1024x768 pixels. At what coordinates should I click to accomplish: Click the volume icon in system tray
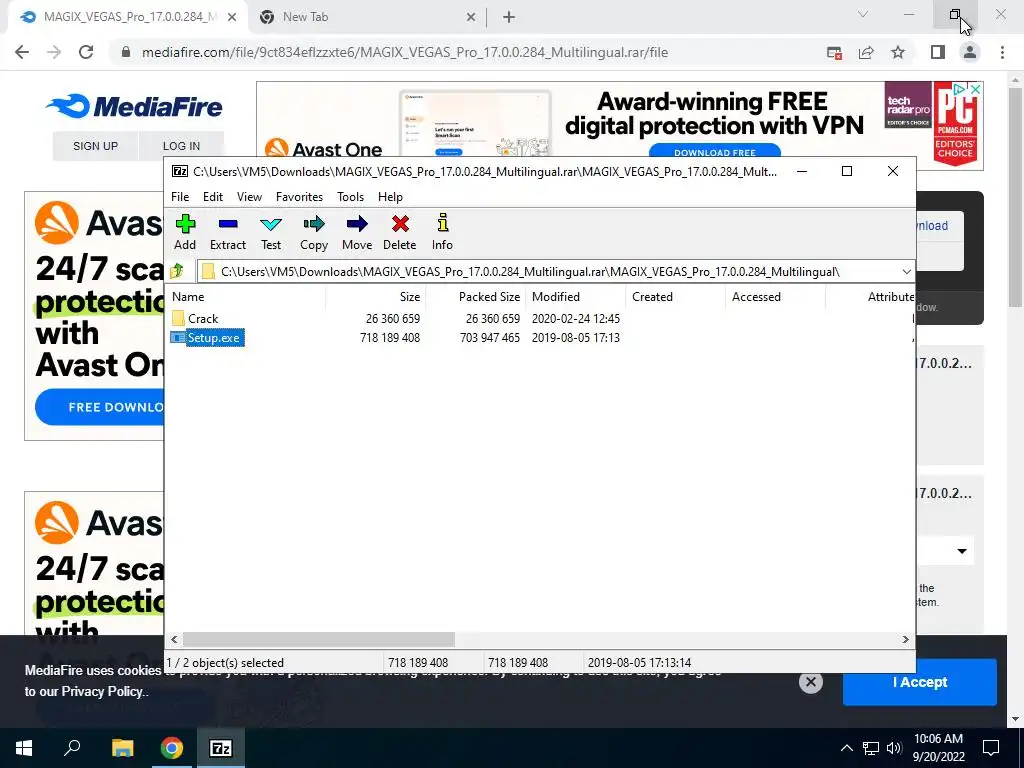(x=894, y=748)
